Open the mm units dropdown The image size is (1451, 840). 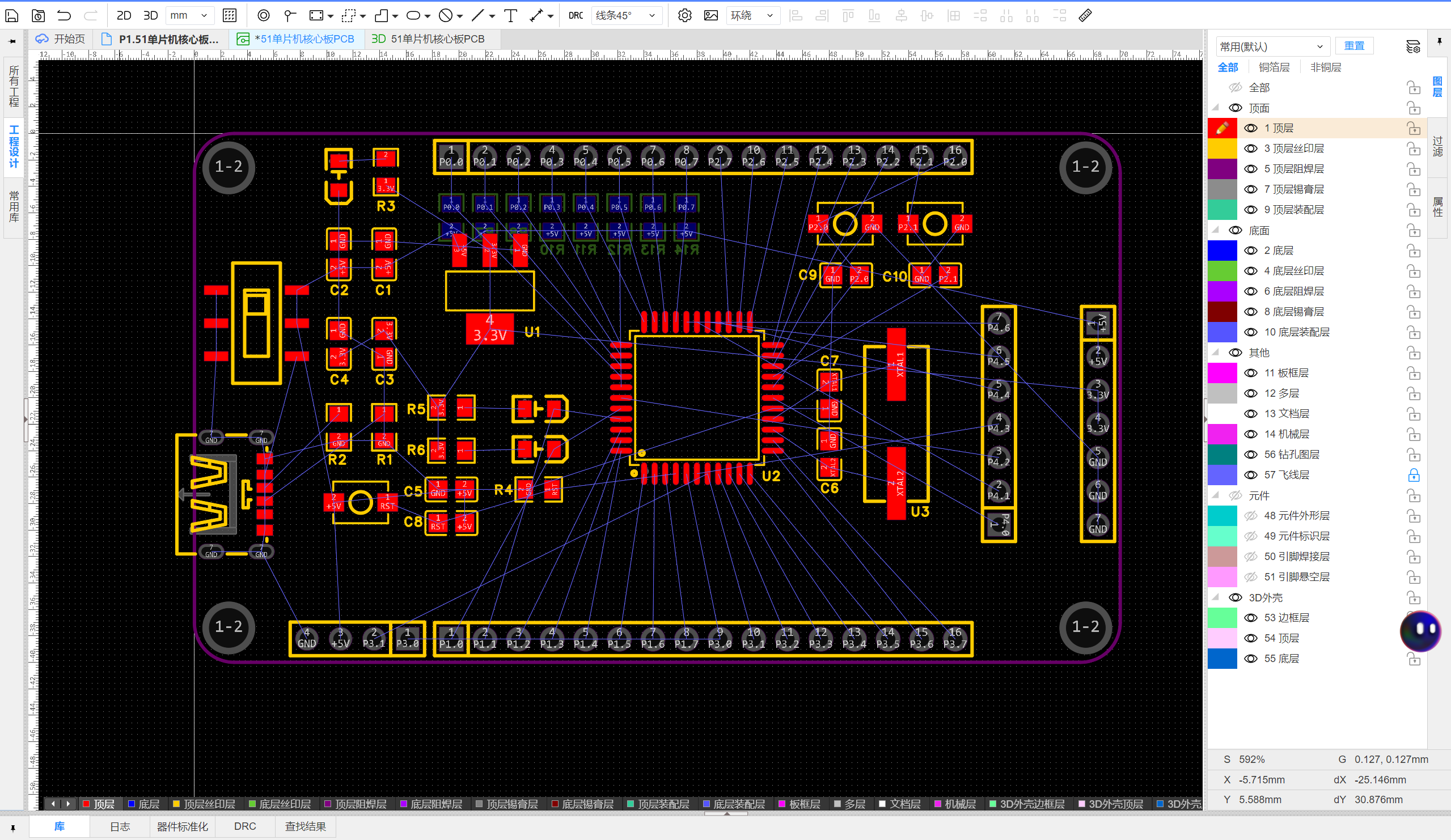pos(189,15)
